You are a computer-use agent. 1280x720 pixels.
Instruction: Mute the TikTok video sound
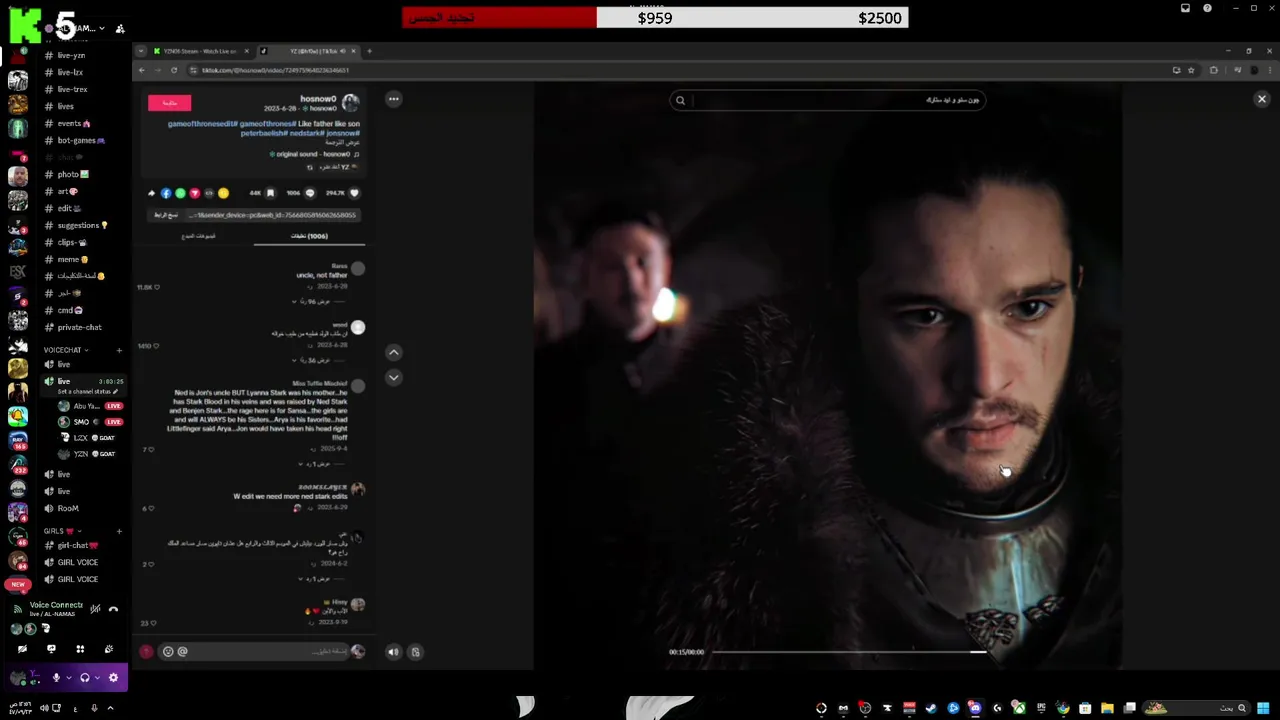click(393, 652)
